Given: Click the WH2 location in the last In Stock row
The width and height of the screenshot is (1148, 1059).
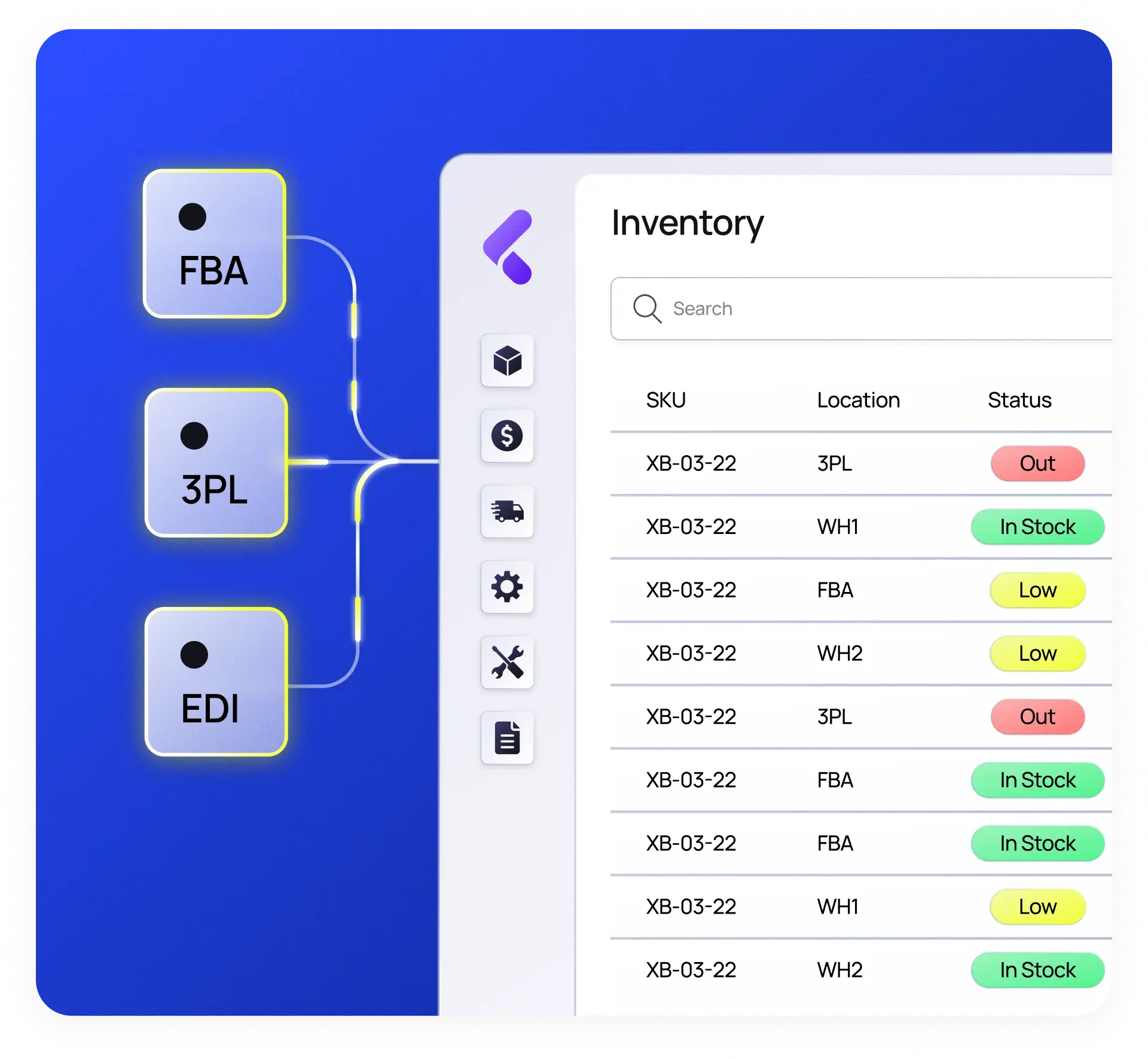Looking at the screenshot, I should (840, 971).
